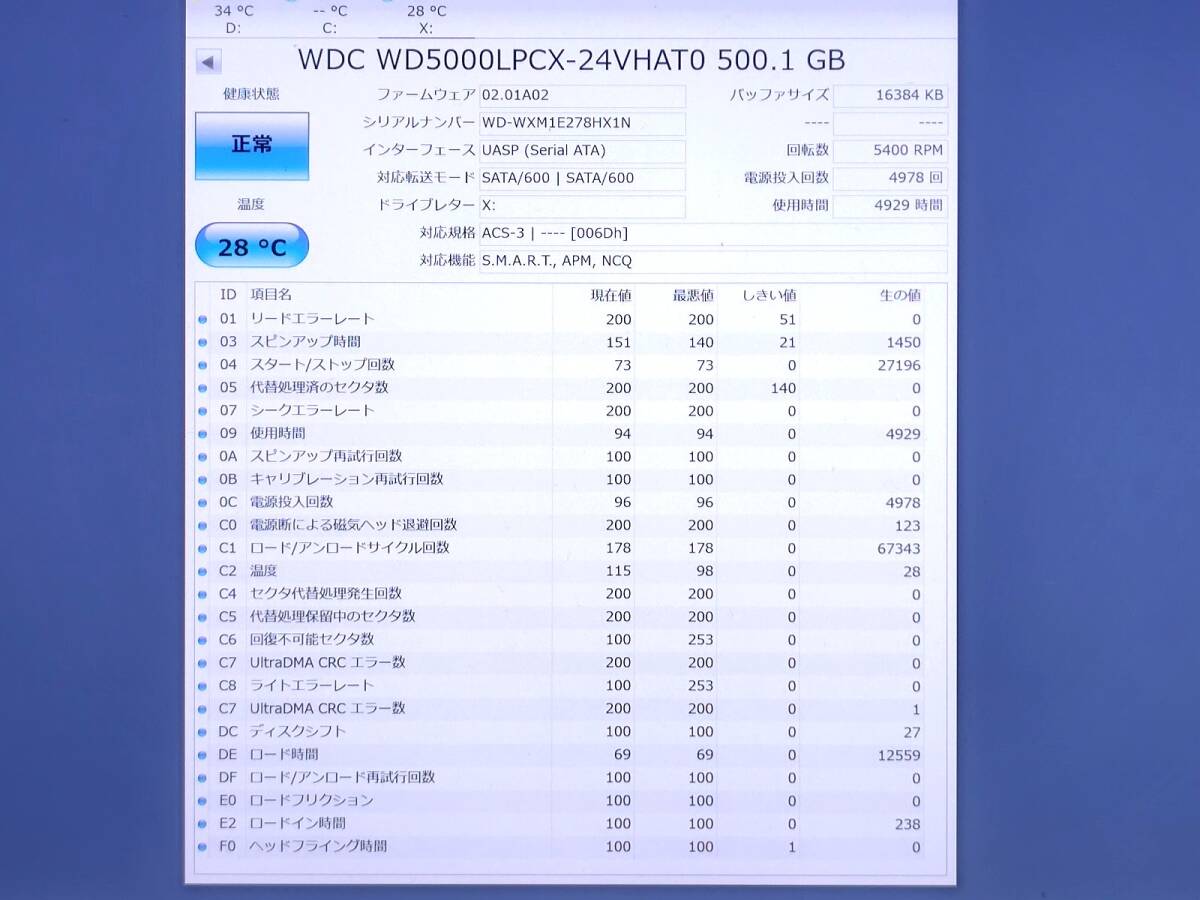Screen dimensions: 1200x900
Task: Click the スピンアップ時間 attribute name
Action: pyautogui.click(x=305, y=342)
